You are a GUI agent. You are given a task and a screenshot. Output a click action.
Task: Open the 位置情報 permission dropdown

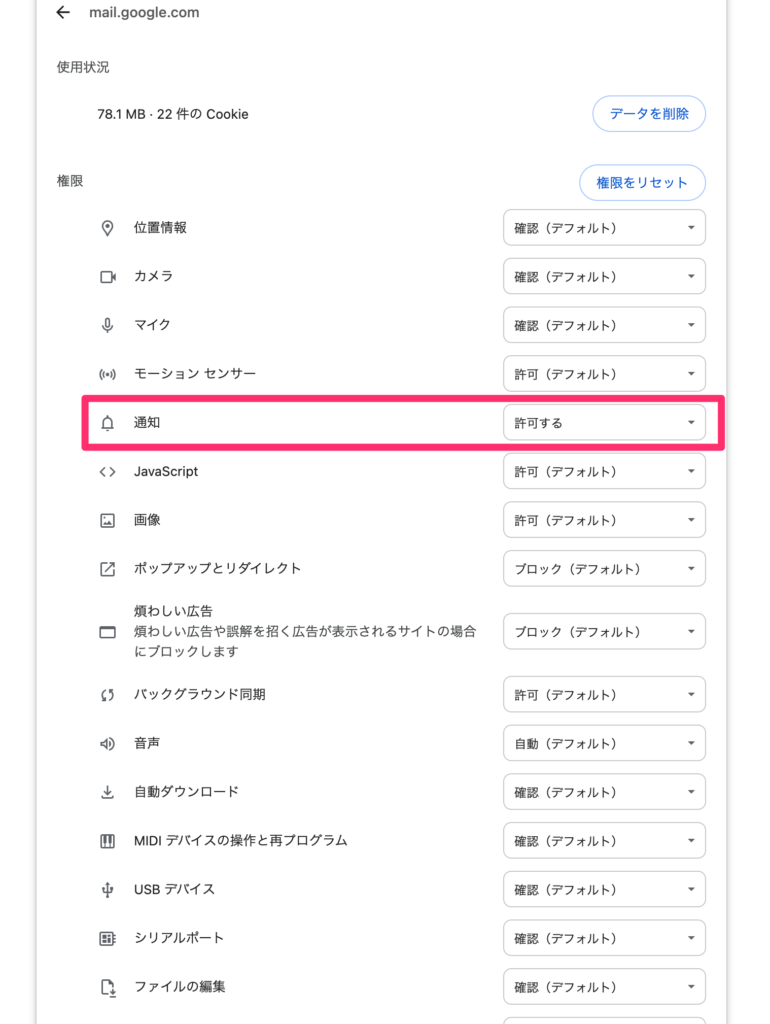click(604, 227)
